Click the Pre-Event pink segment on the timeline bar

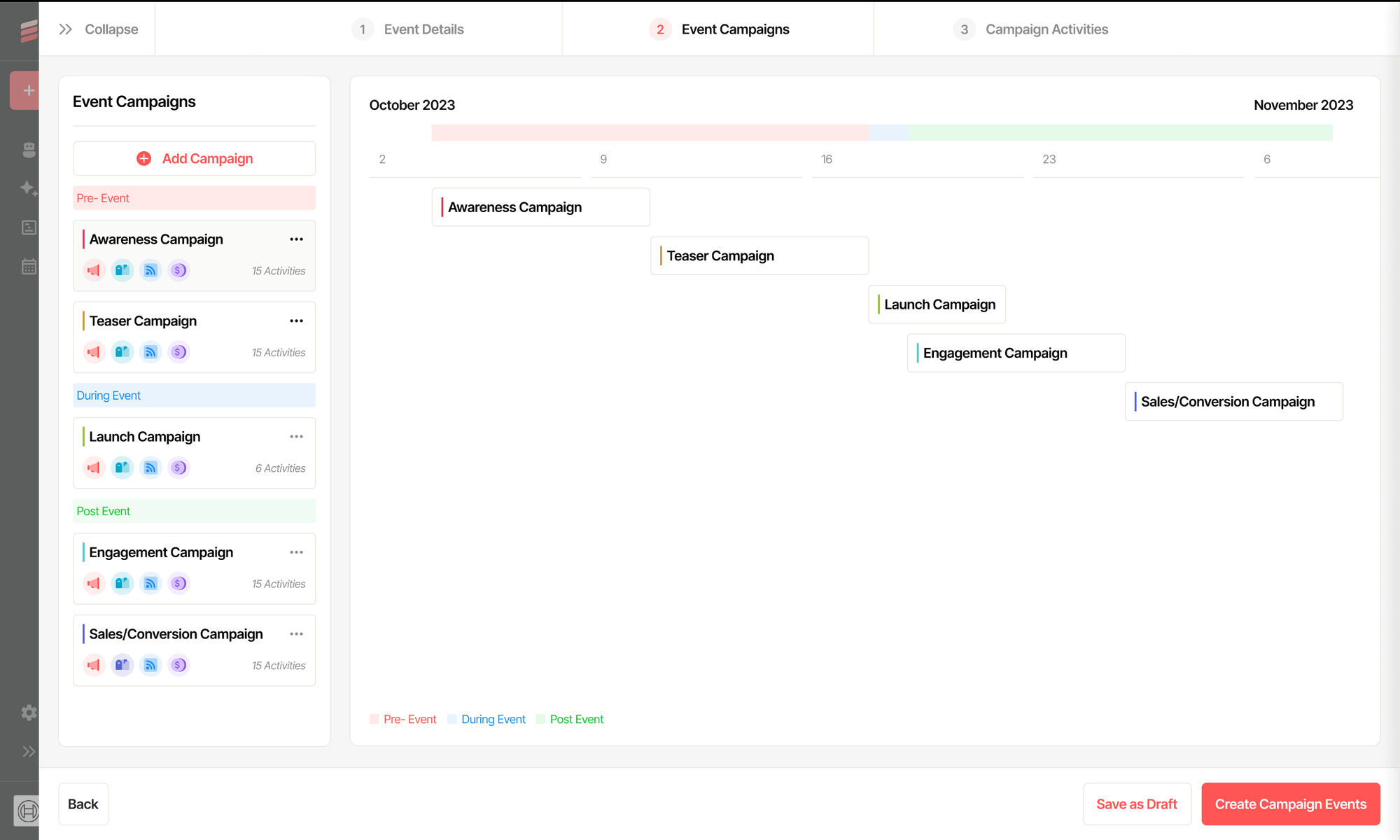click(x=650, y=132)
